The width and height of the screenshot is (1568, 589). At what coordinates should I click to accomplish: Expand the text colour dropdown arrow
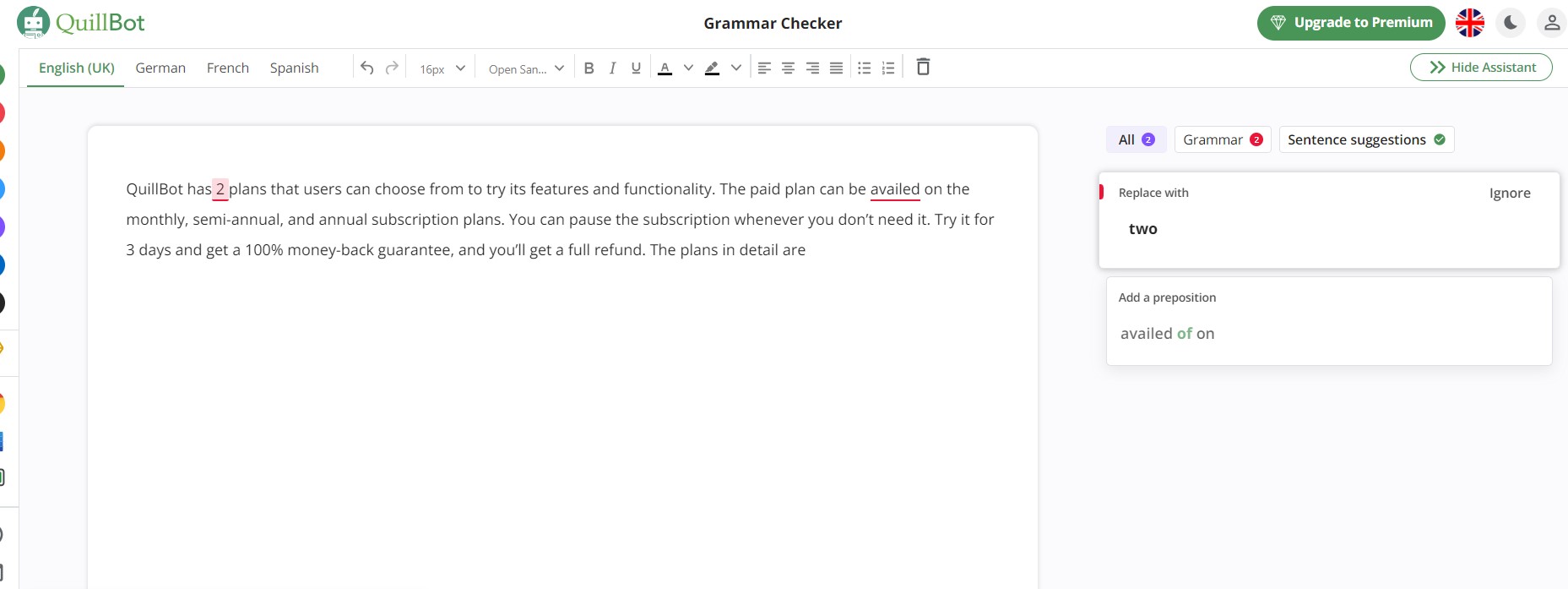pyautogui.click(x=688, y=68)
